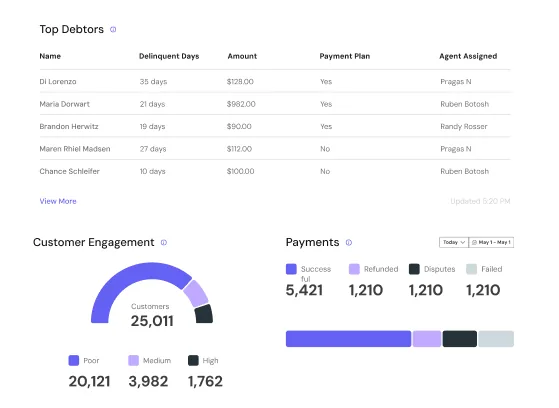Click the dark Disputes segment of payments bar
The image size is (559, 408).
460,339
